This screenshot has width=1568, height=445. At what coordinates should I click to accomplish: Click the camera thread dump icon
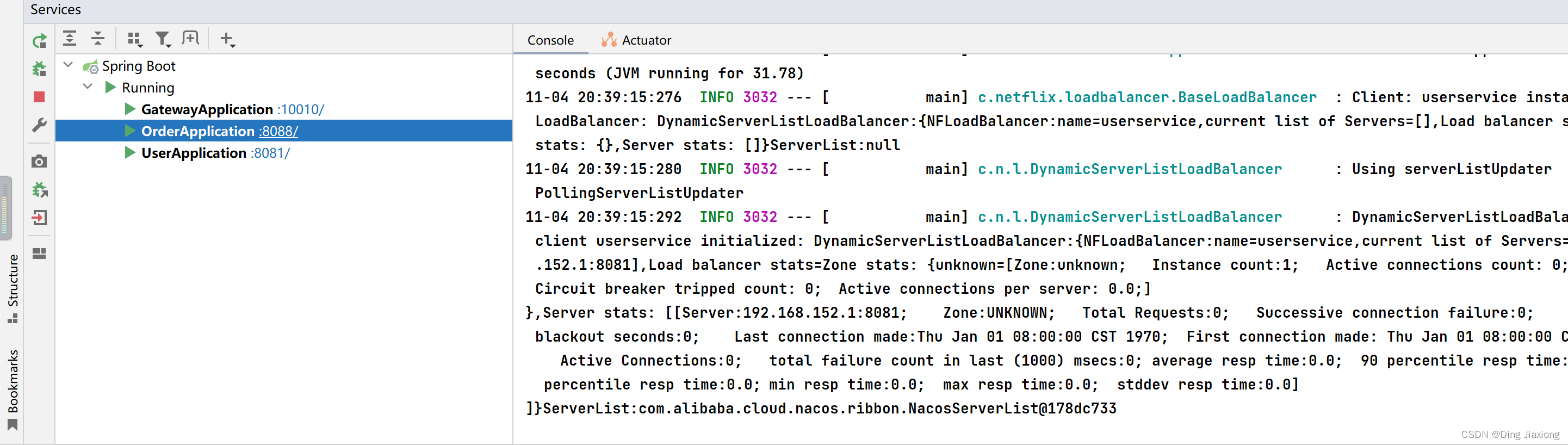coord(40,162)
